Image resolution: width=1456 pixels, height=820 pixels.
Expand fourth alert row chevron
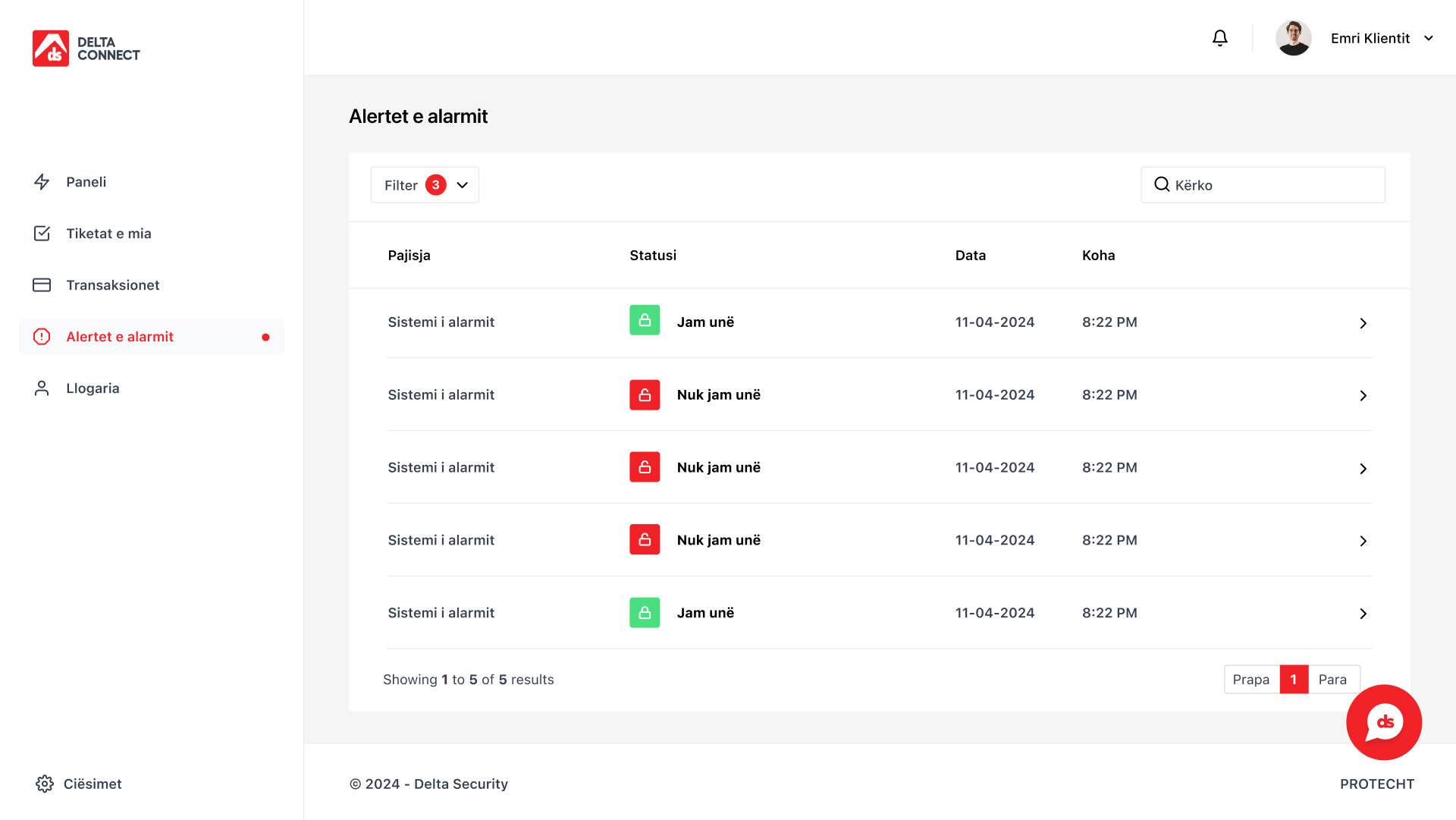tap(1363, 541)
